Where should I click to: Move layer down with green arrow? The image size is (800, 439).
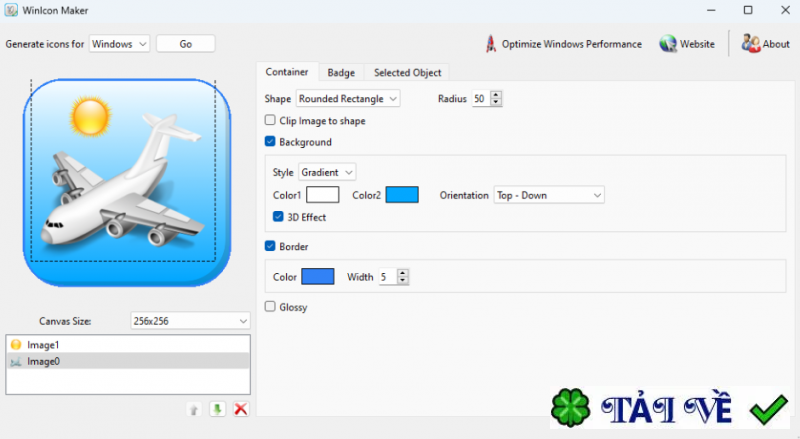pos(217,409)
